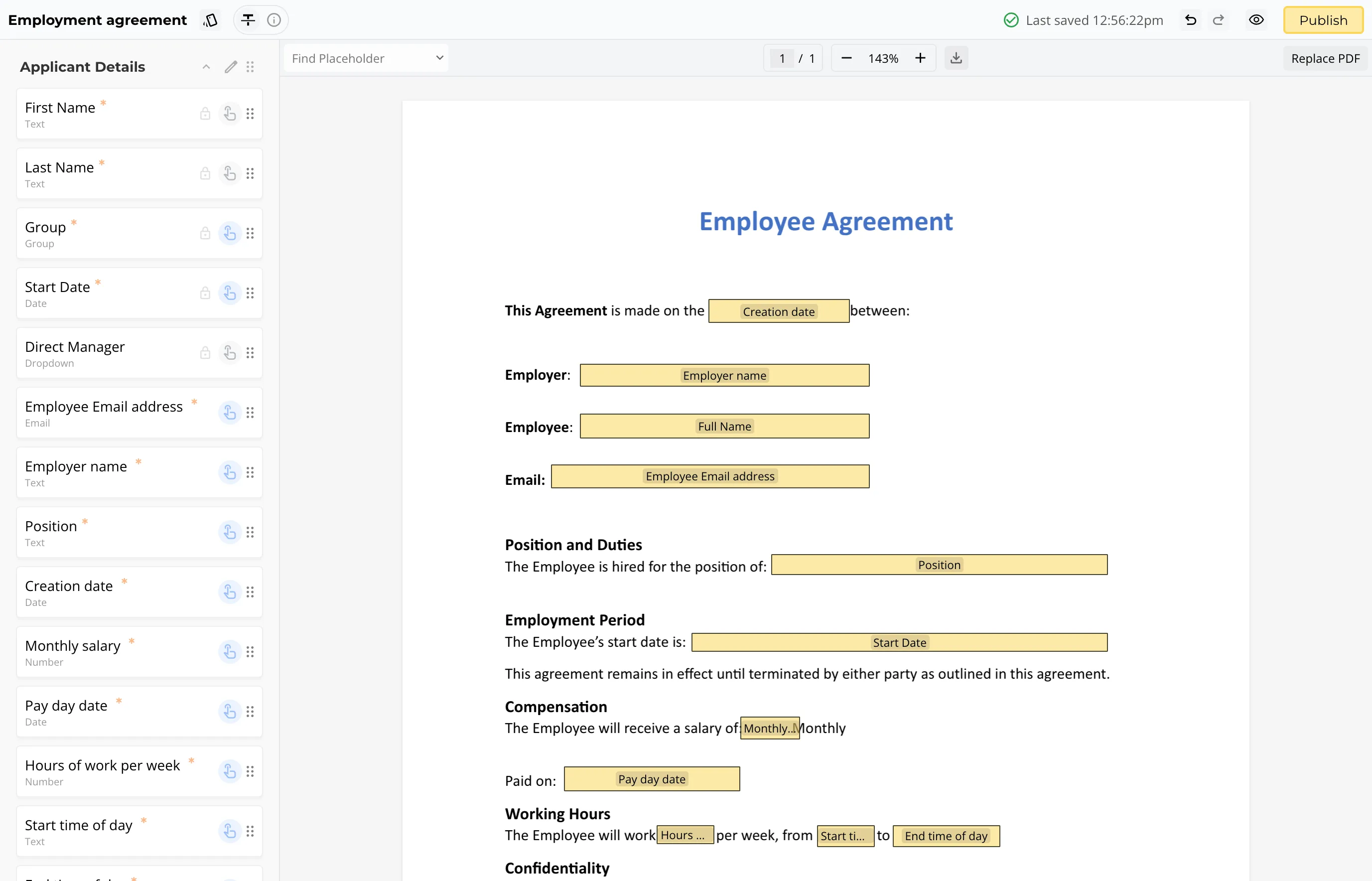
Task: Open the info icon in the header
Action: click(x=274, y=20)
